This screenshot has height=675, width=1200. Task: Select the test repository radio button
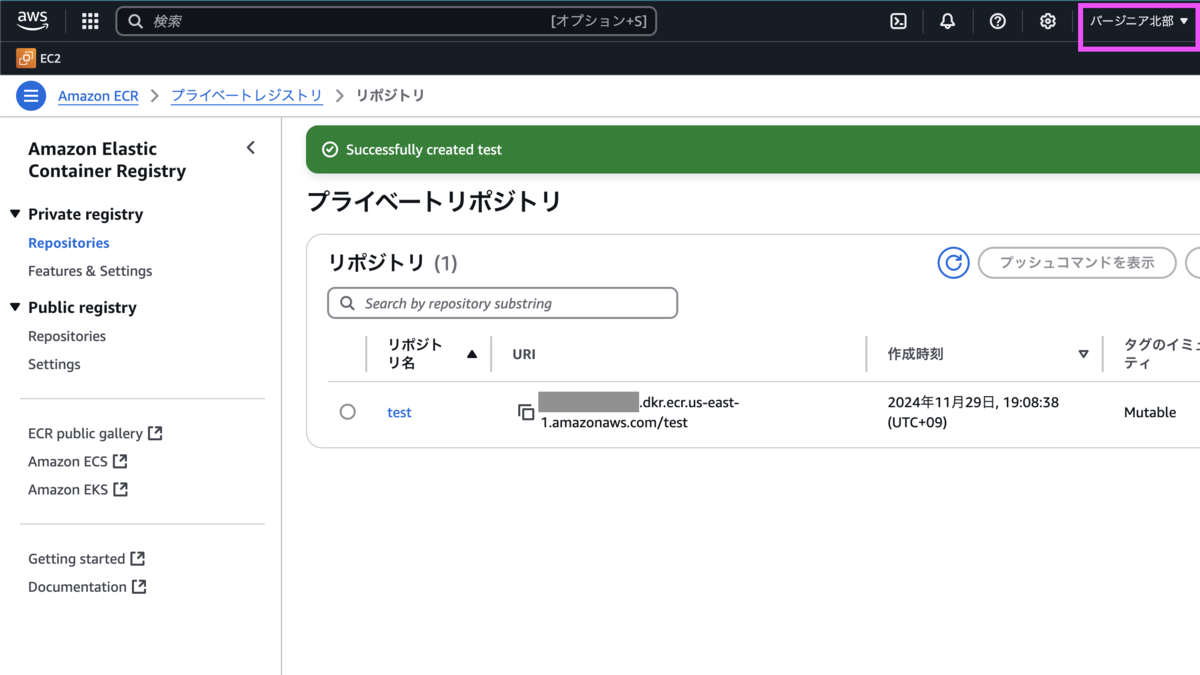[347, 412]
